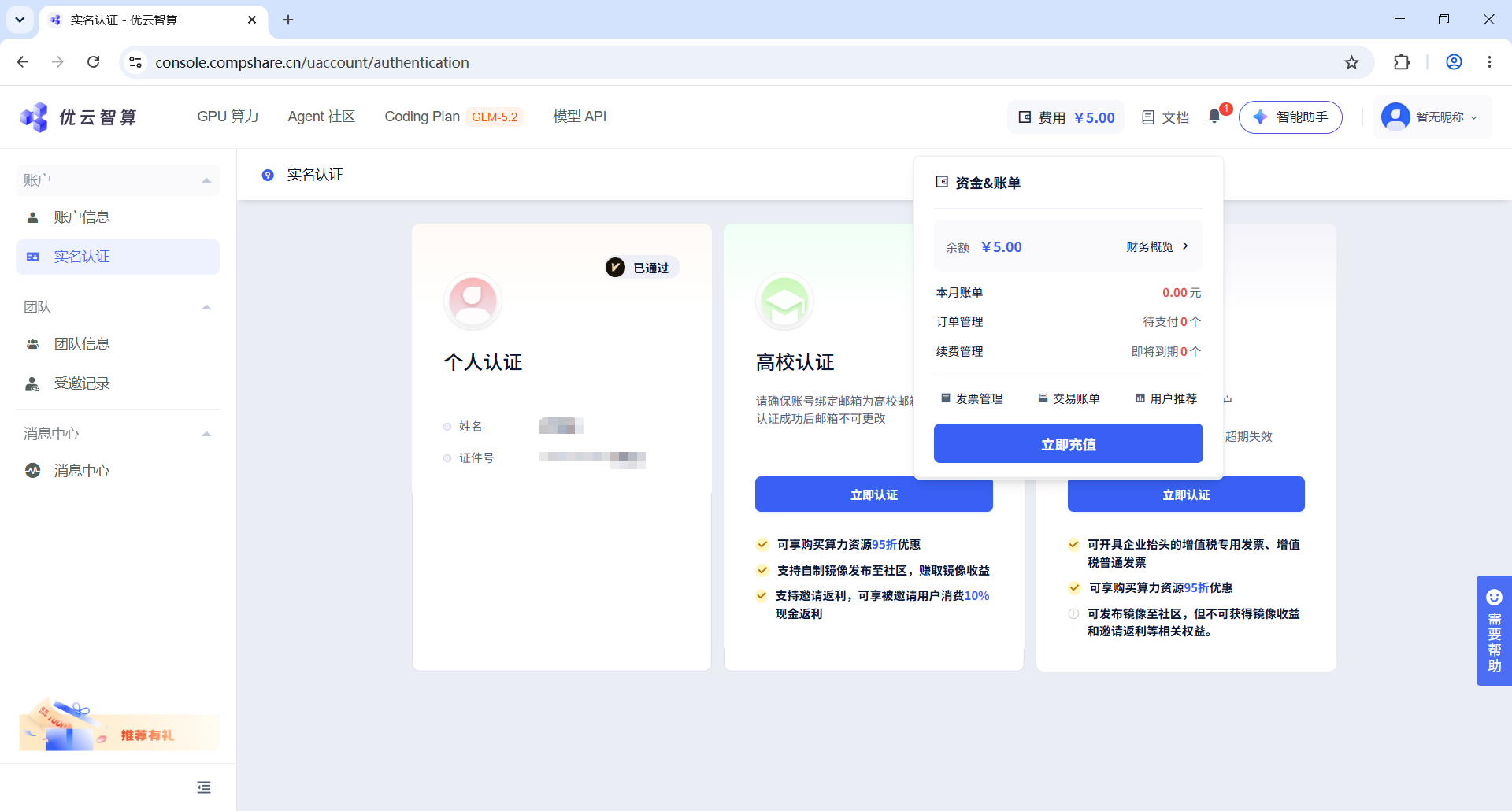The image size is (1512, 811).
Task: Click the blue location icon beside 实名认证 title
Action: [x=268, y=175]
